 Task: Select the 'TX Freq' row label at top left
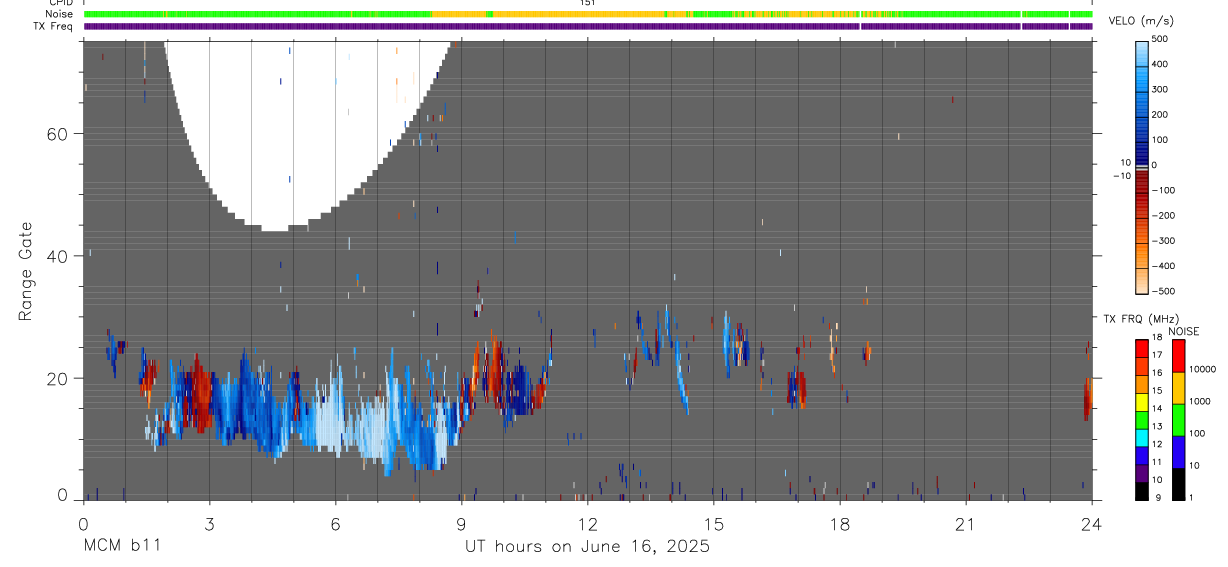[55, 26]
